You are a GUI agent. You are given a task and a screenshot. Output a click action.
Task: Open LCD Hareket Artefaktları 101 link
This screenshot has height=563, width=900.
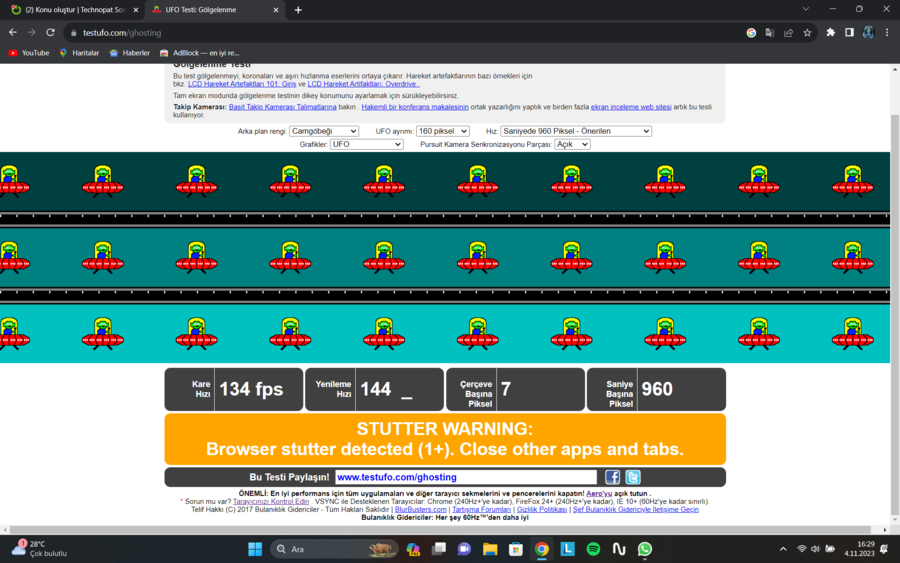(x=242, y=84)
